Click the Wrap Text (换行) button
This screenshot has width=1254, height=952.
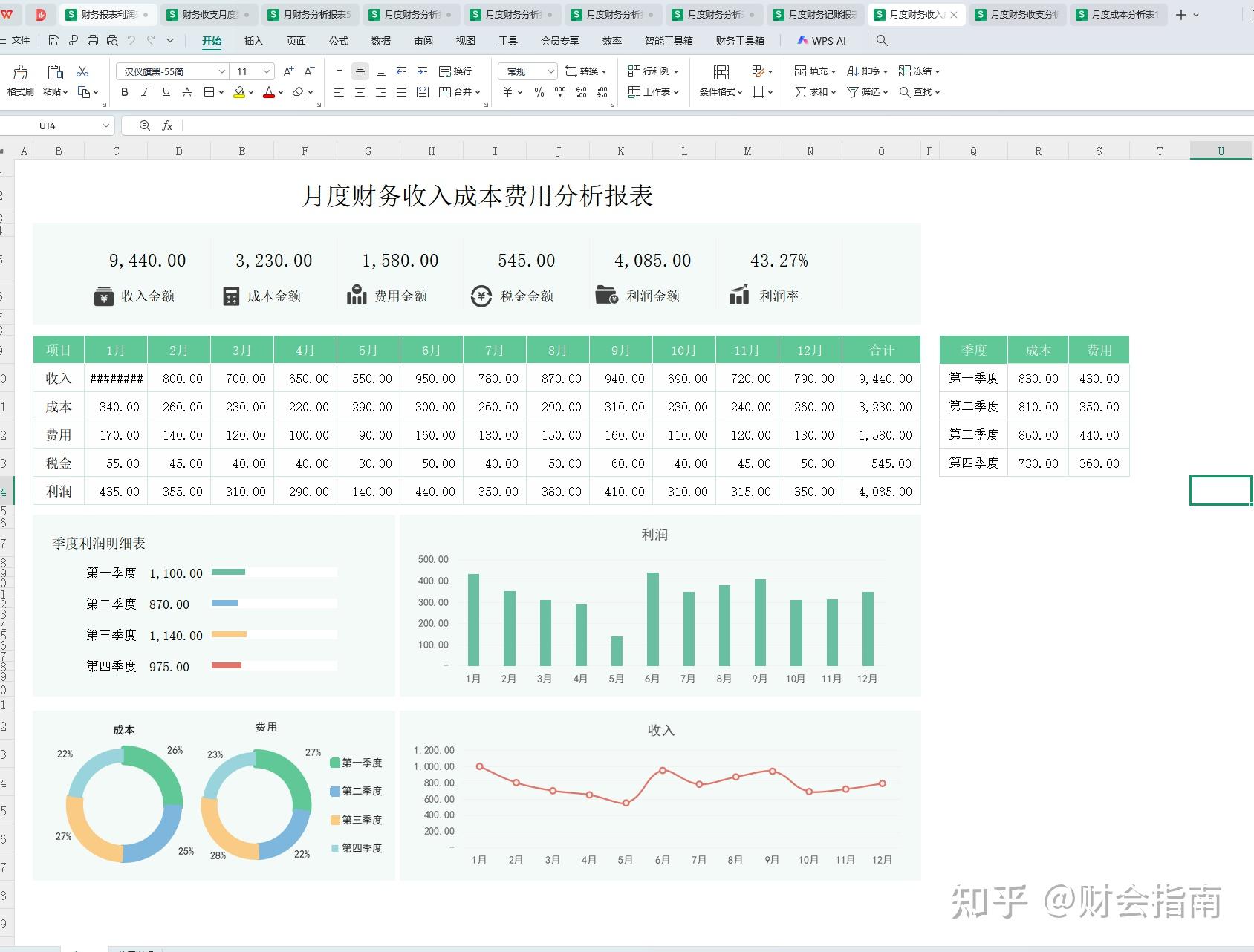tap(455, 71)
